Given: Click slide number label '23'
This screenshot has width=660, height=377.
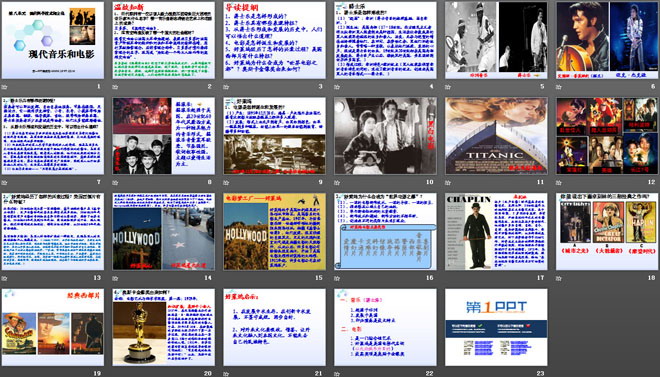Looking at the screenshot, I should tap(540, 373).
